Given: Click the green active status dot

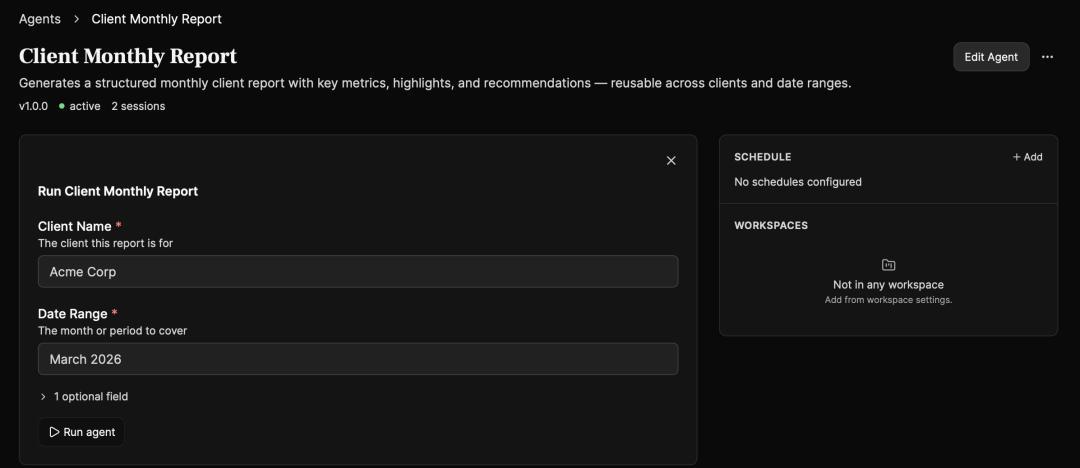Looking at the screenshot, I should pyautogui.click(x=62, y=106).
